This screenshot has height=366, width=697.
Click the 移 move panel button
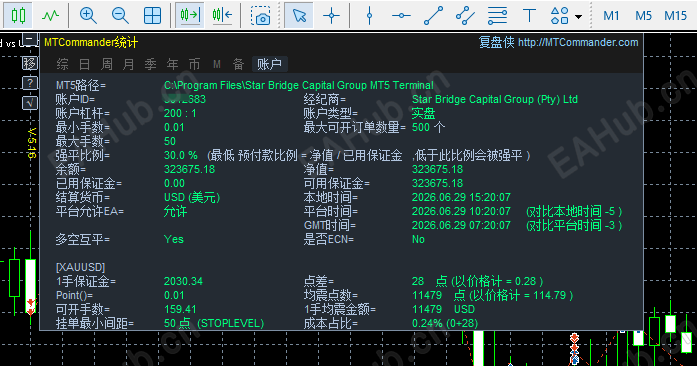coord(29,63)
